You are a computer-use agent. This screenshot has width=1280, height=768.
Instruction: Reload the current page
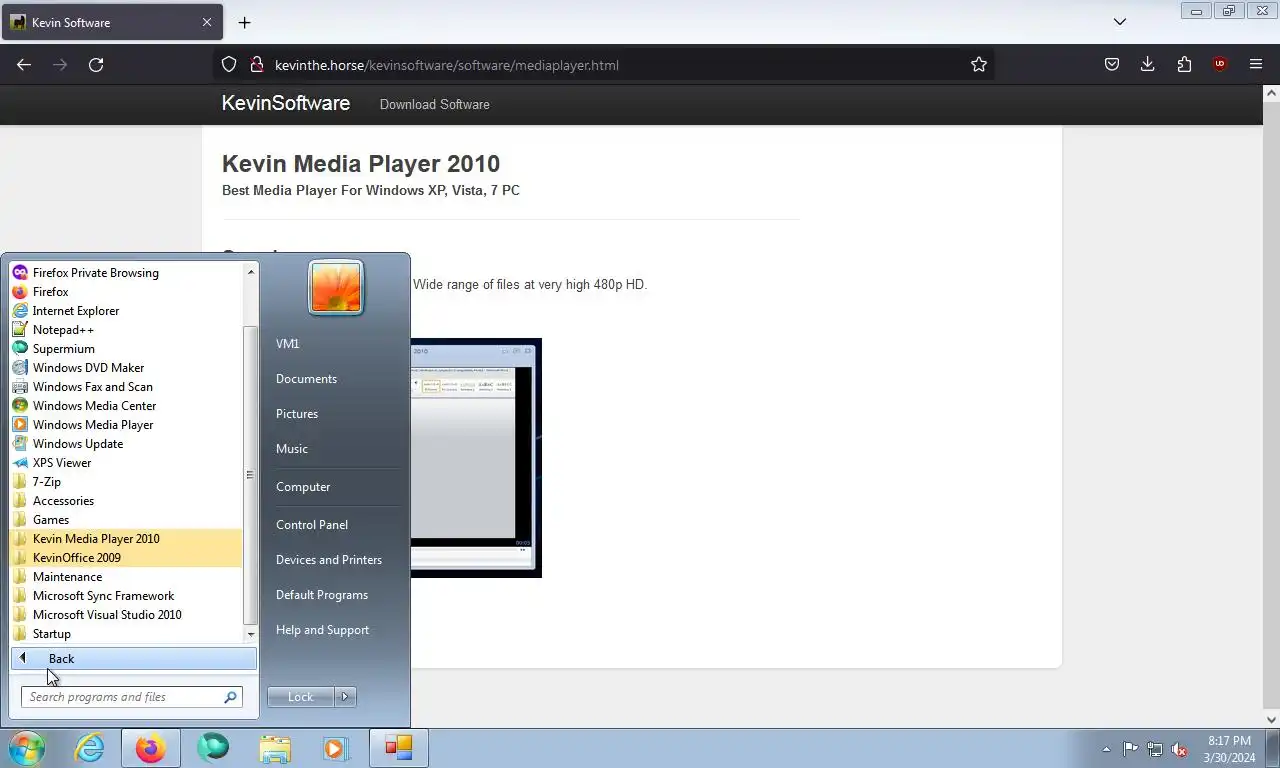(x=96, y=64)
